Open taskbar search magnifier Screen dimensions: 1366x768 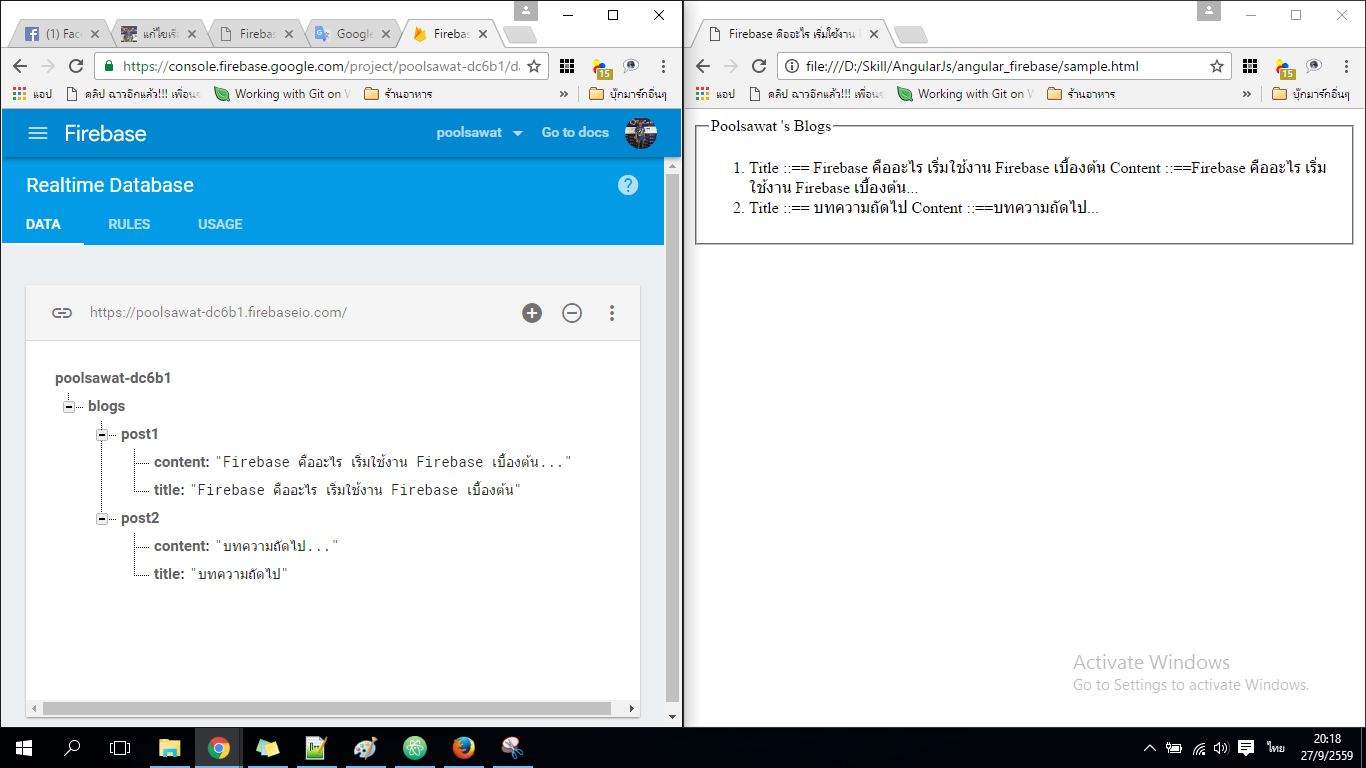[72, 747]
